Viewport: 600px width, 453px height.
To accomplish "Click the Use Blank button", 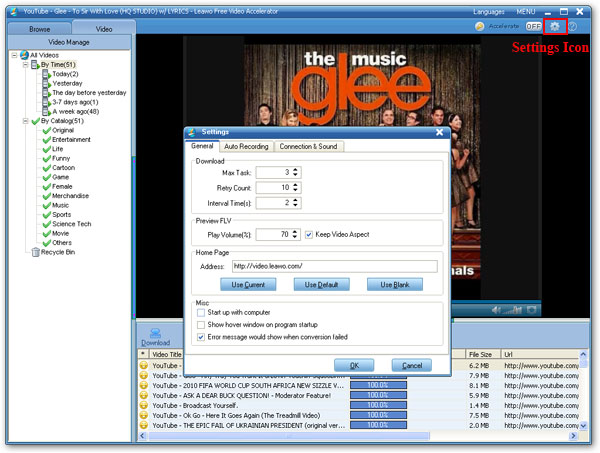I will [x=395, y=285].
